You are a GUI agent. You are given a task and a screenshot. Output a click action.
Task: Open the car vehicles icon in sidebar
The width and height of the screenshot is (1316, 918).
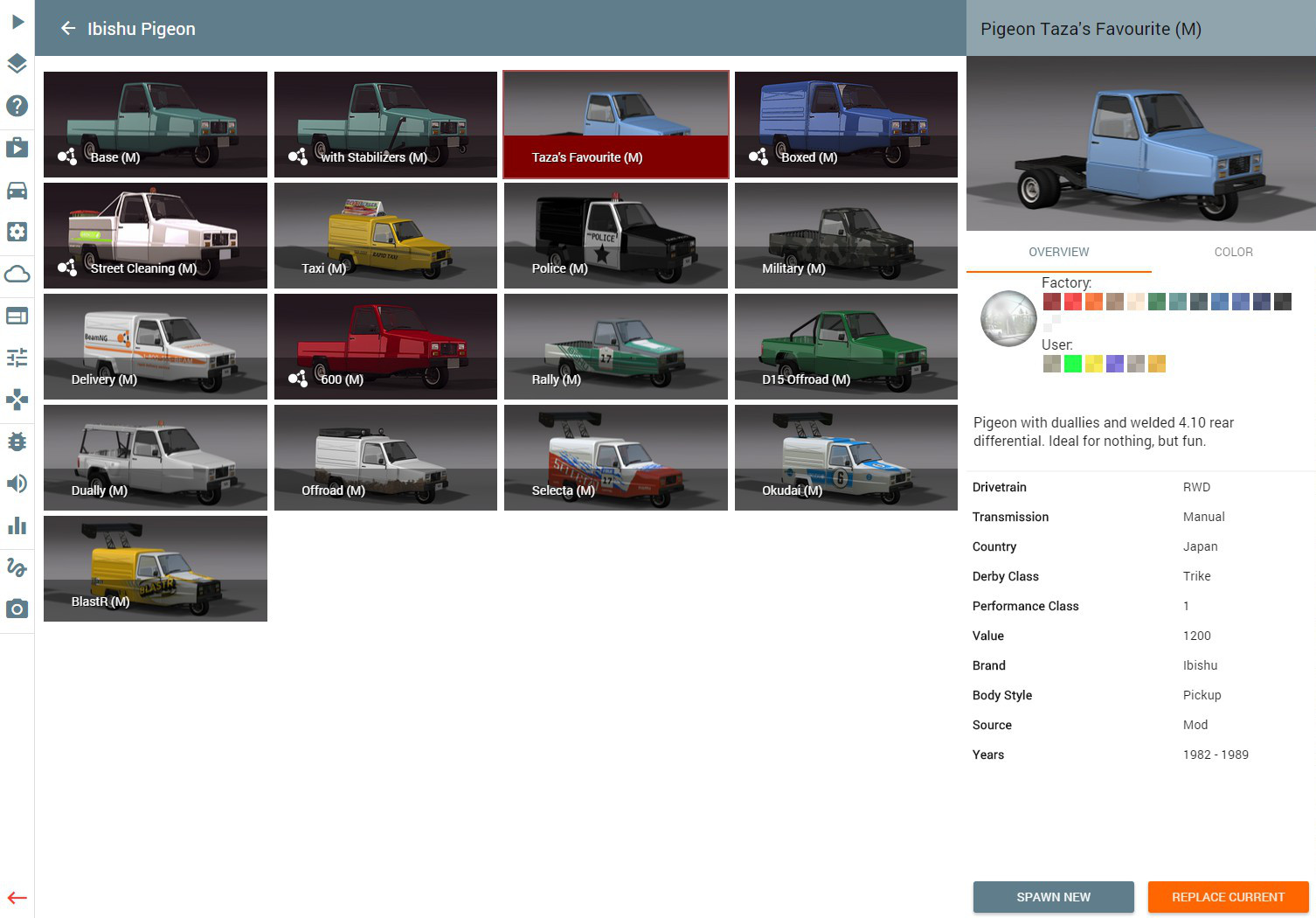click(17, 190)
